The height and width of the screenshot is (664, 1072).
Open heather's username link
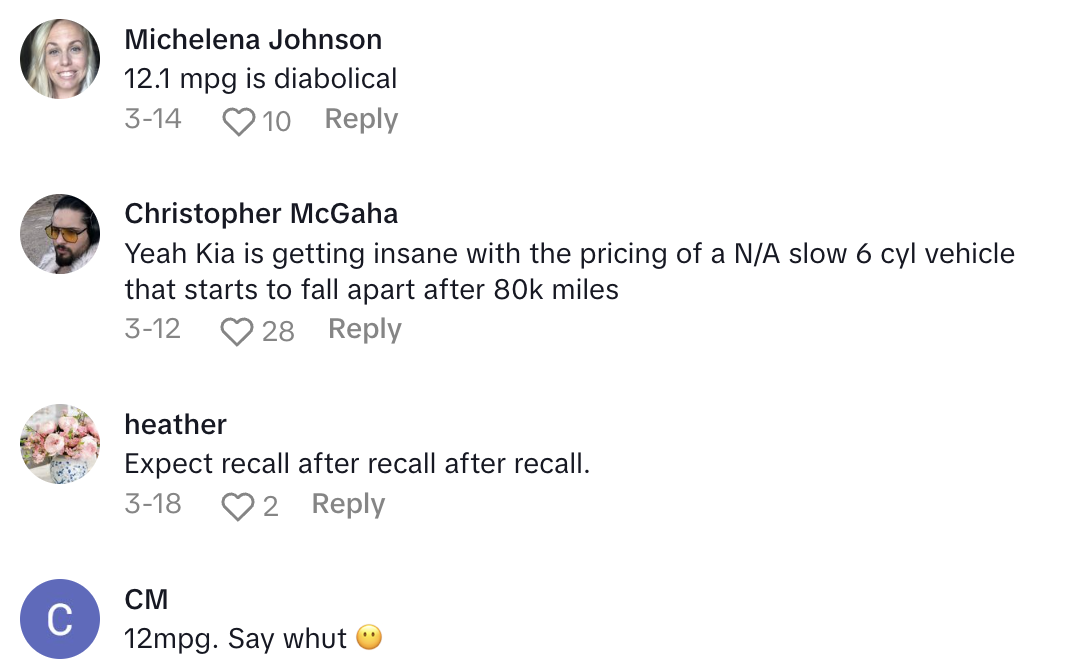[x=176, y=424]
